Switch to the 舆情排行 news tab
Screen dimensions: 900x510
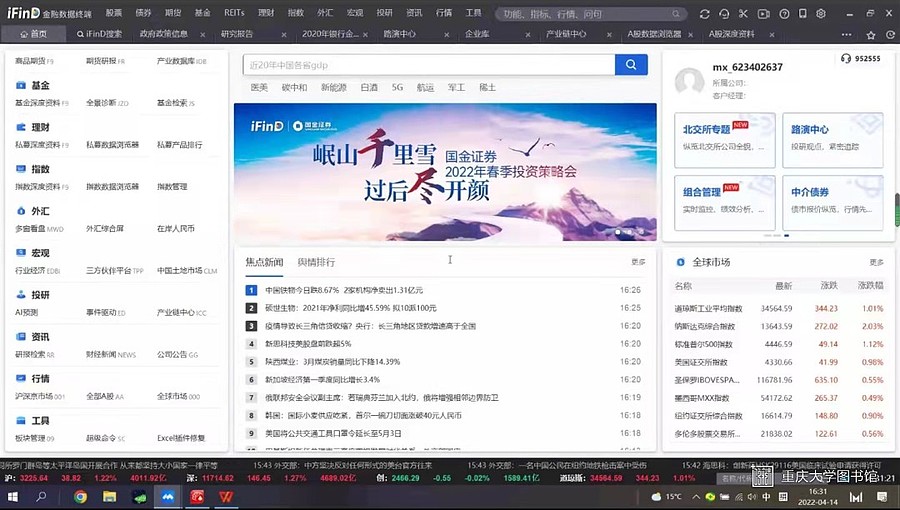point(316,262)
